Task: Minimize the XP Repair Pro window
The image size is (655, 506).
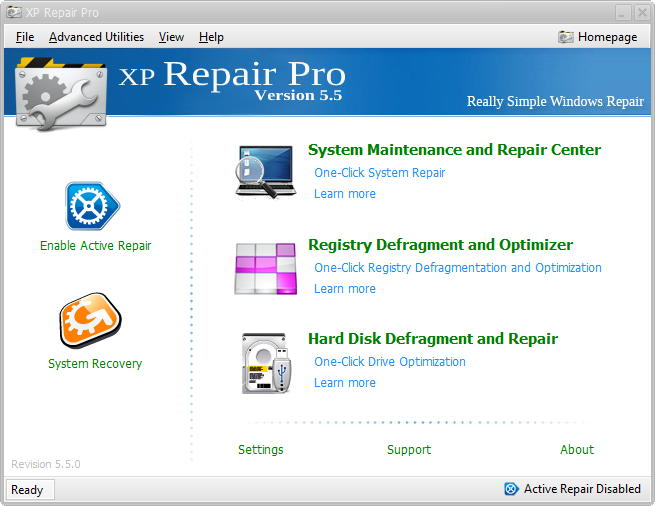Action: (623, 13)
